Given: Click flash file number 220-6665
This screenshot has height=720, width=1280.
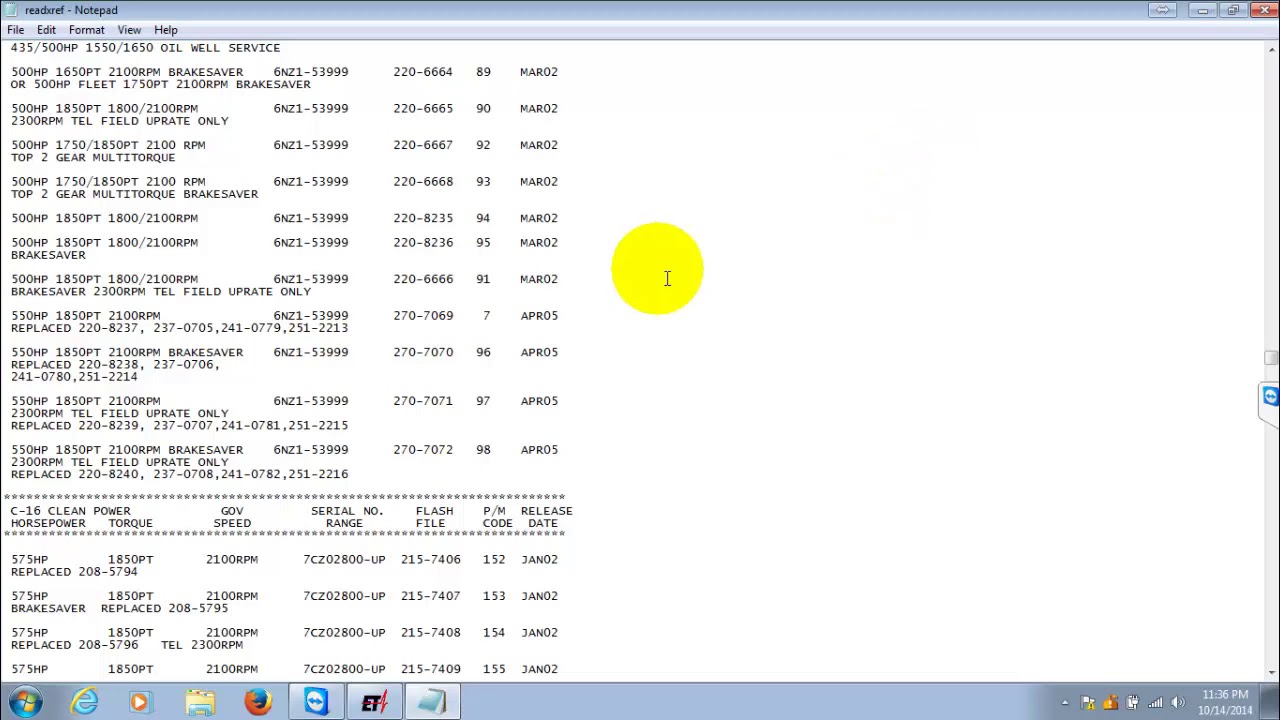Looking at the screenshot, I should click(x=423, y=108).
